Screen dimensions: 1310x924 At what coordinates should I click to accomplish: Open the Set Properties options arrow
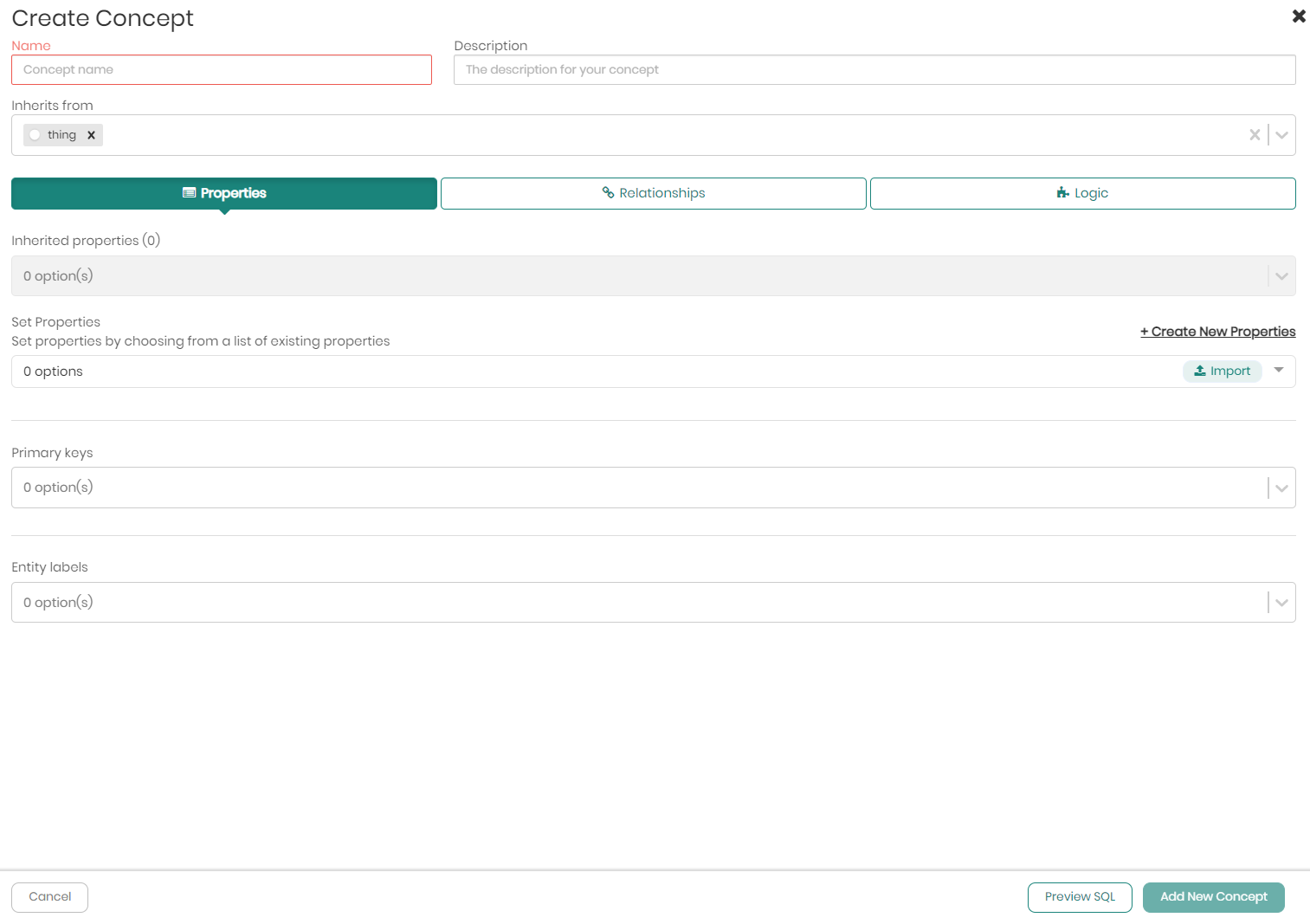(x=1279, y=371)
